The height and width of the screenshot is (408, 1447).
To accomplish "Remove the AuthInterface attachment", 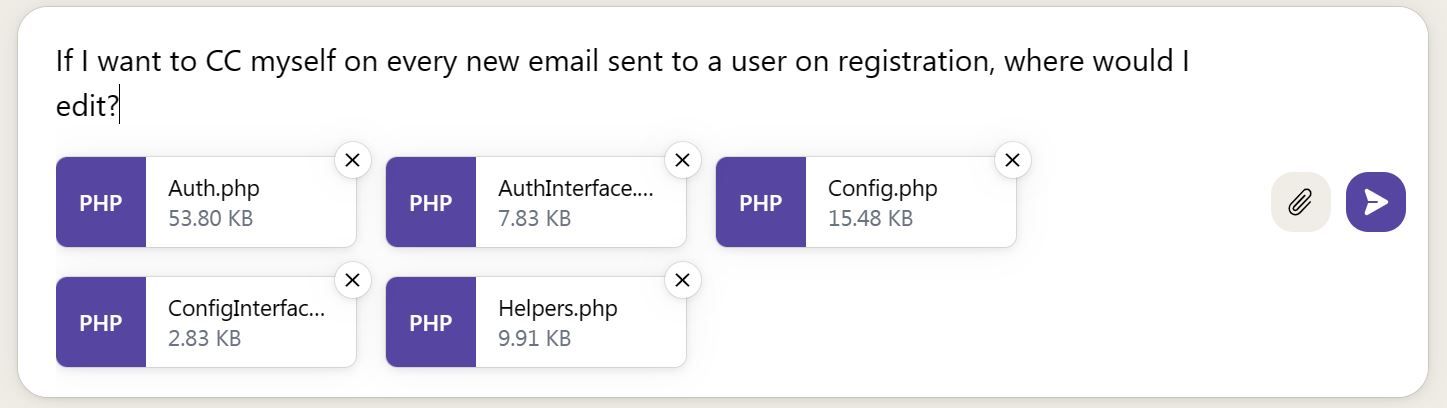I will click(x=683, y=160).
